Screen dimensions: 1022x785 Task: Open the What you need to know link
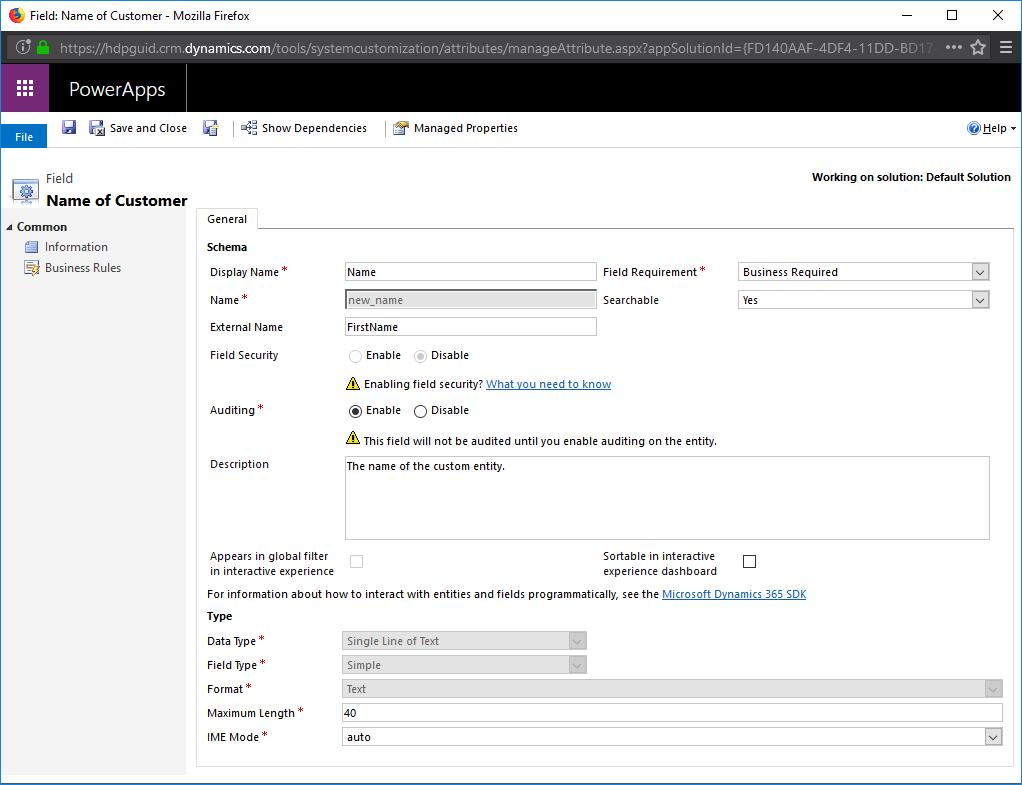tap(547, 383)
